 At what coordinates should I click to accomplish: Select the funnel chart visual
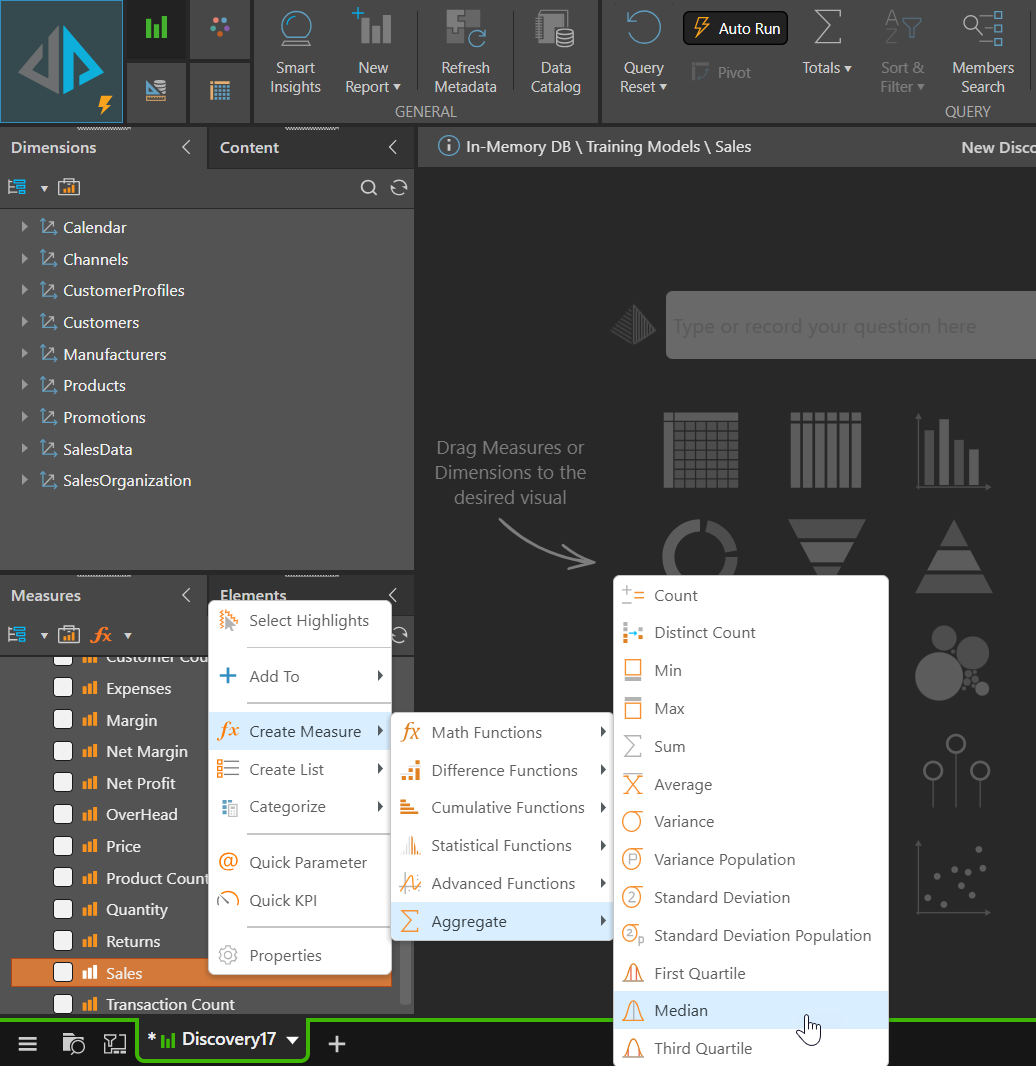pos(826,545)
